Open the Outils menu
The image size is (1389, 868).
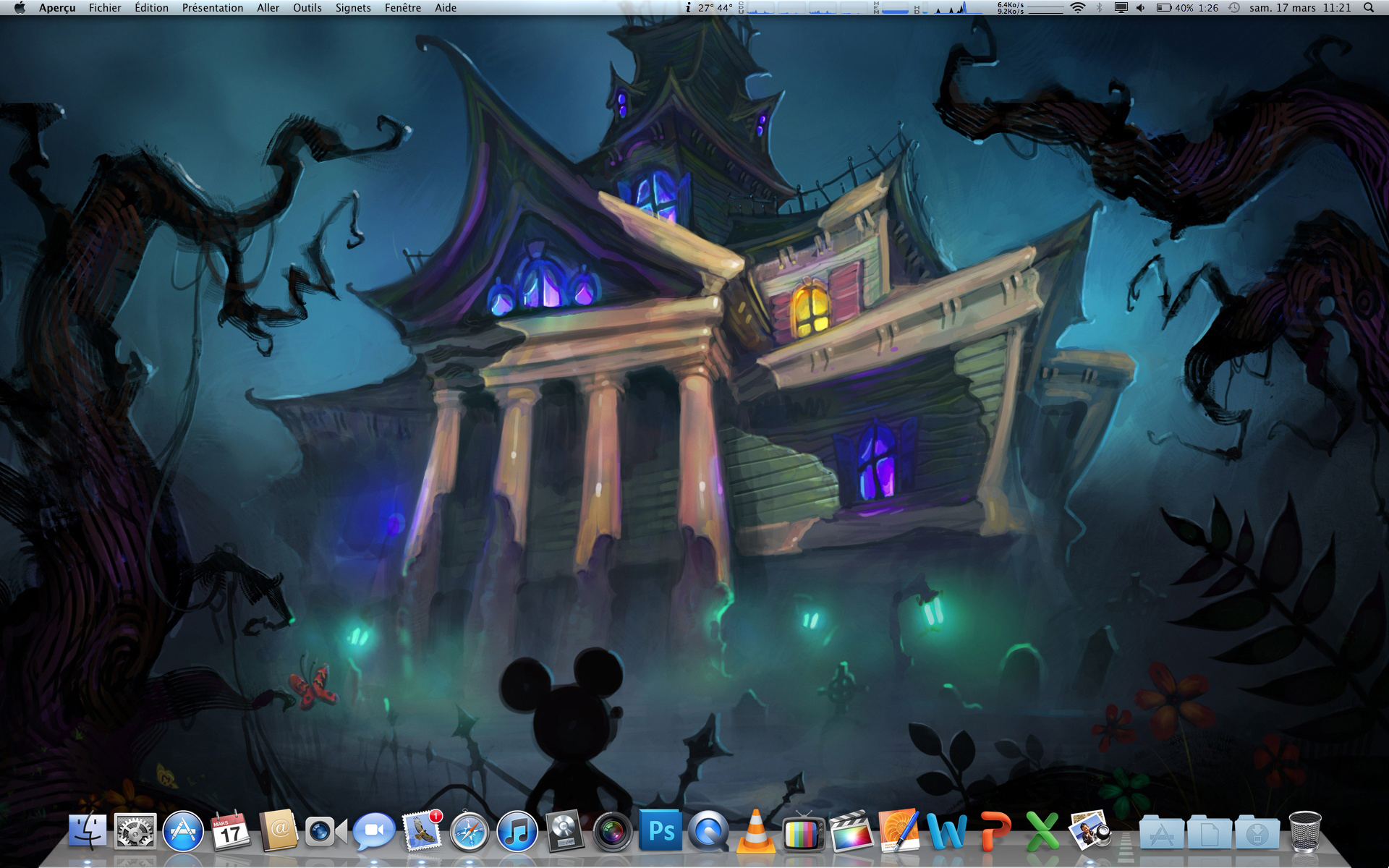[x=307, y=8]
